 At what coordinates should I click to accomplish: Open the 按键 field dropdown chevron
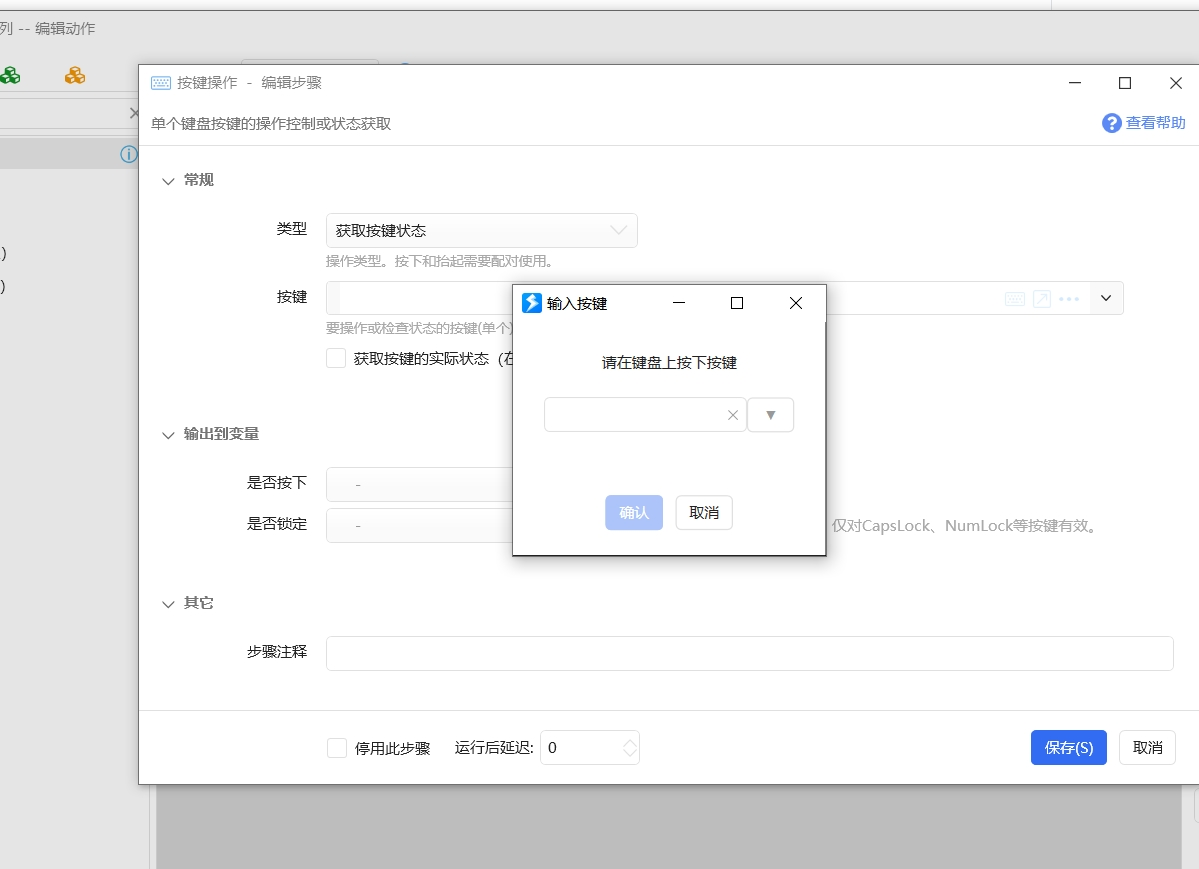(x=1106, y=298)
